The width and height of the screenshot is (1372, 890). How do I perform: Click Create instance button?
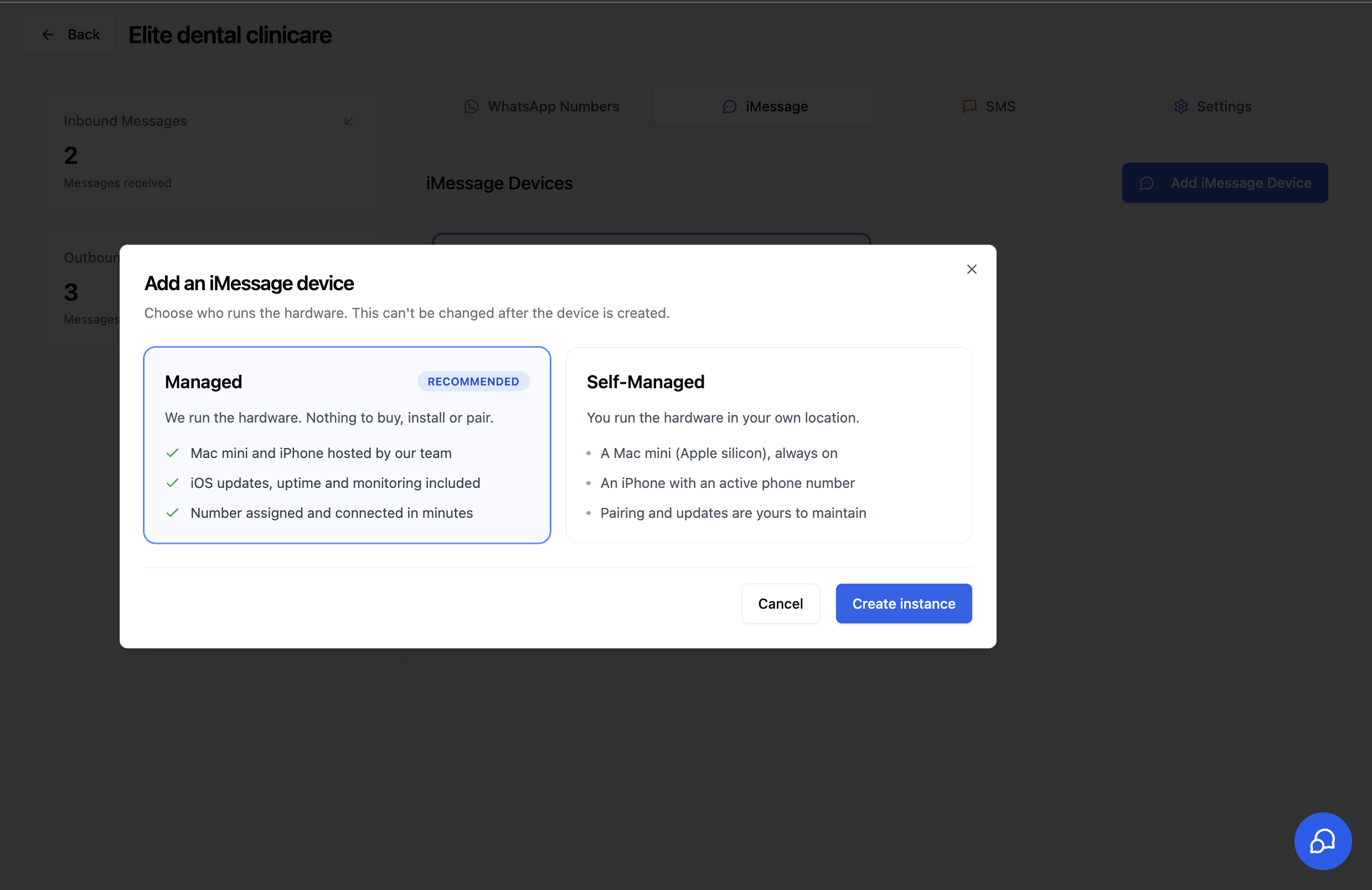point(904,603)
